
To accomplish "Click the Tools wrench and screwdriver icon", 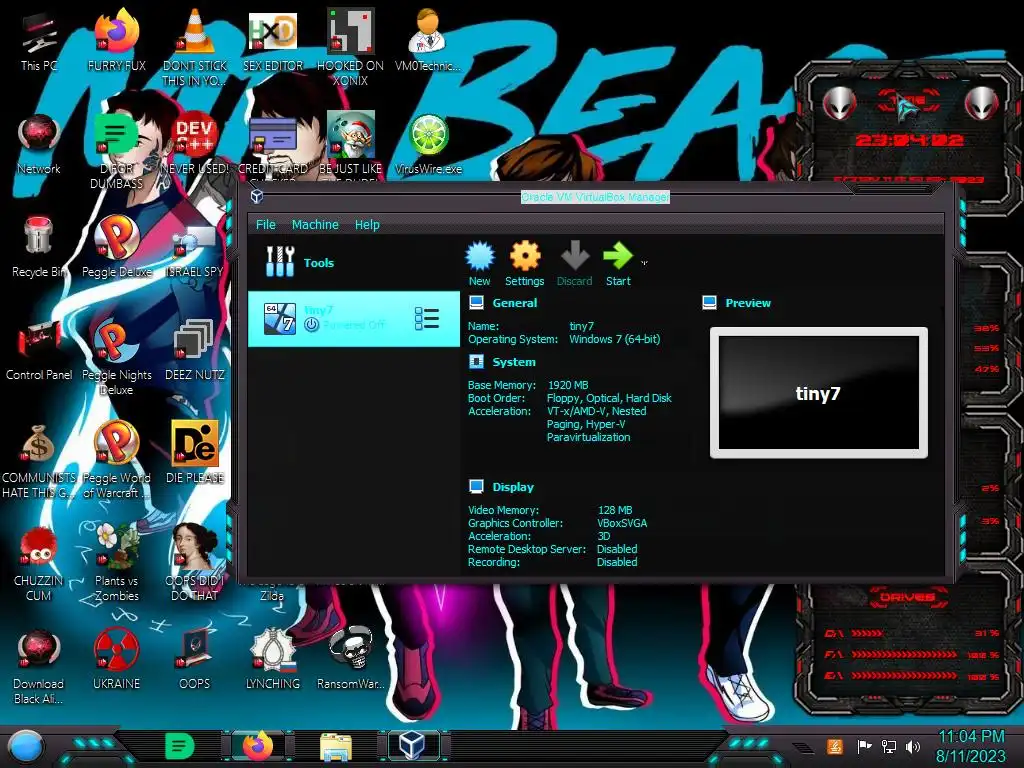I will [280, 261].
